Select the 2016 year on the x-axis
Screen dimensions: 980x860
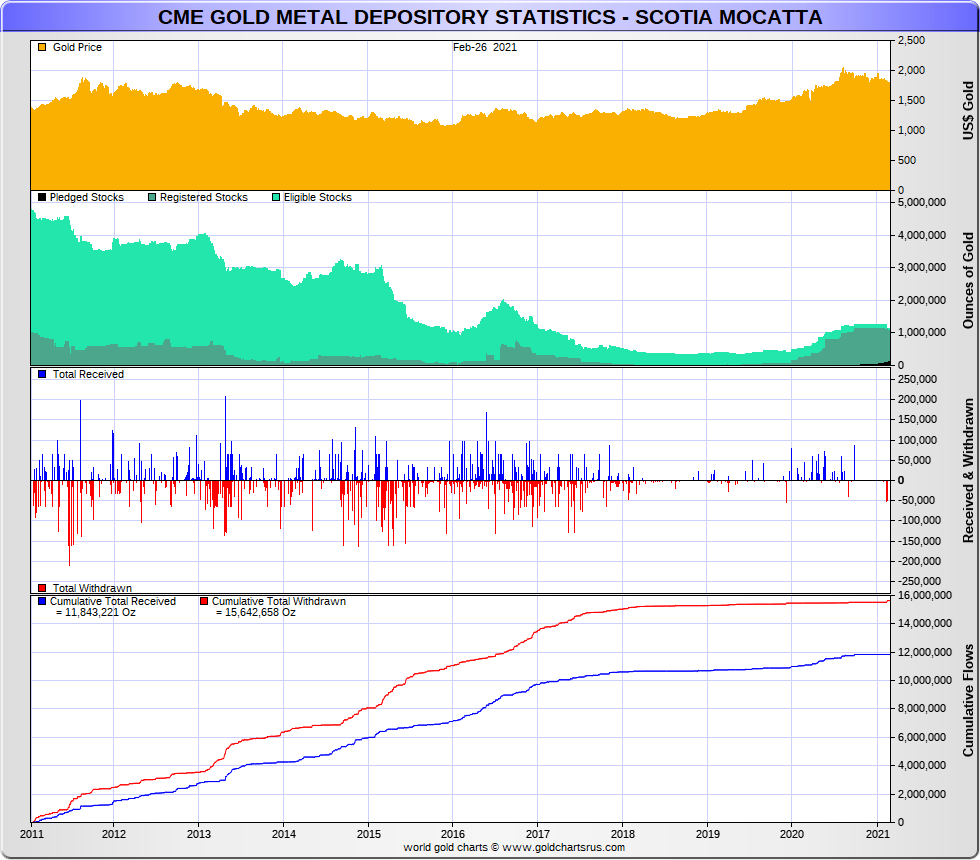click(x=453, y=834)
